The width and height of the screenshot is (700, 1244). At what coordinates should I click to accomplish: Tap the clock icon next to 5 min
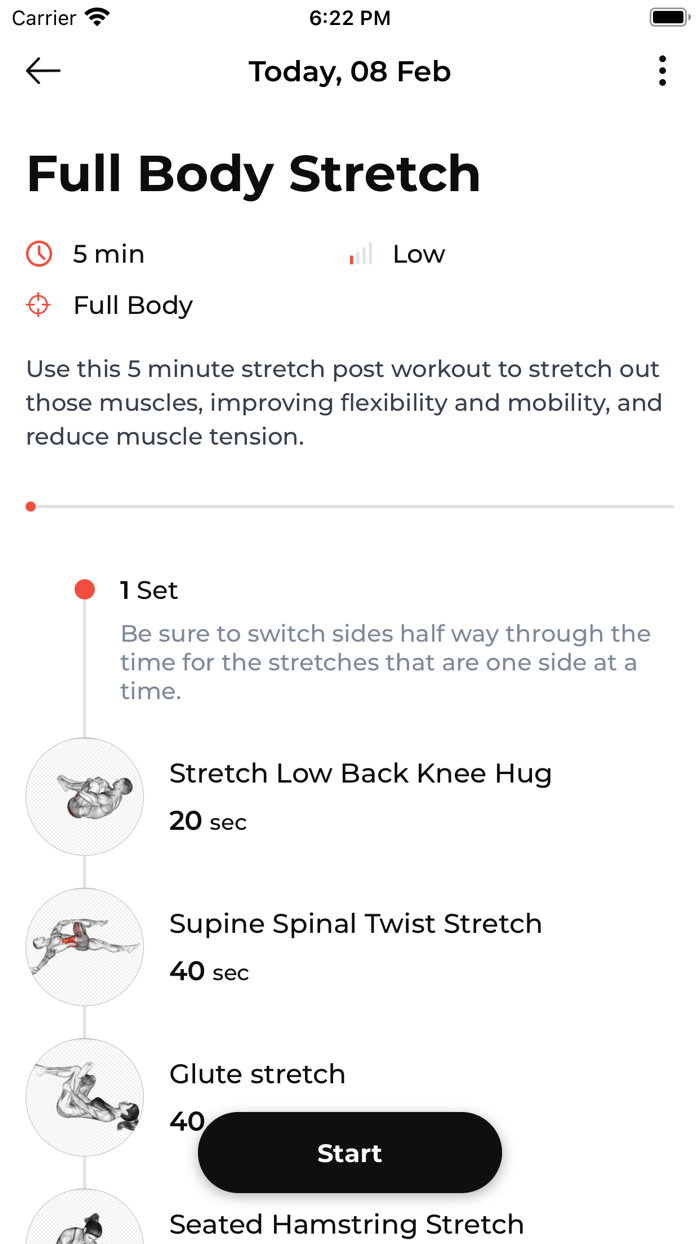(39, 254)
